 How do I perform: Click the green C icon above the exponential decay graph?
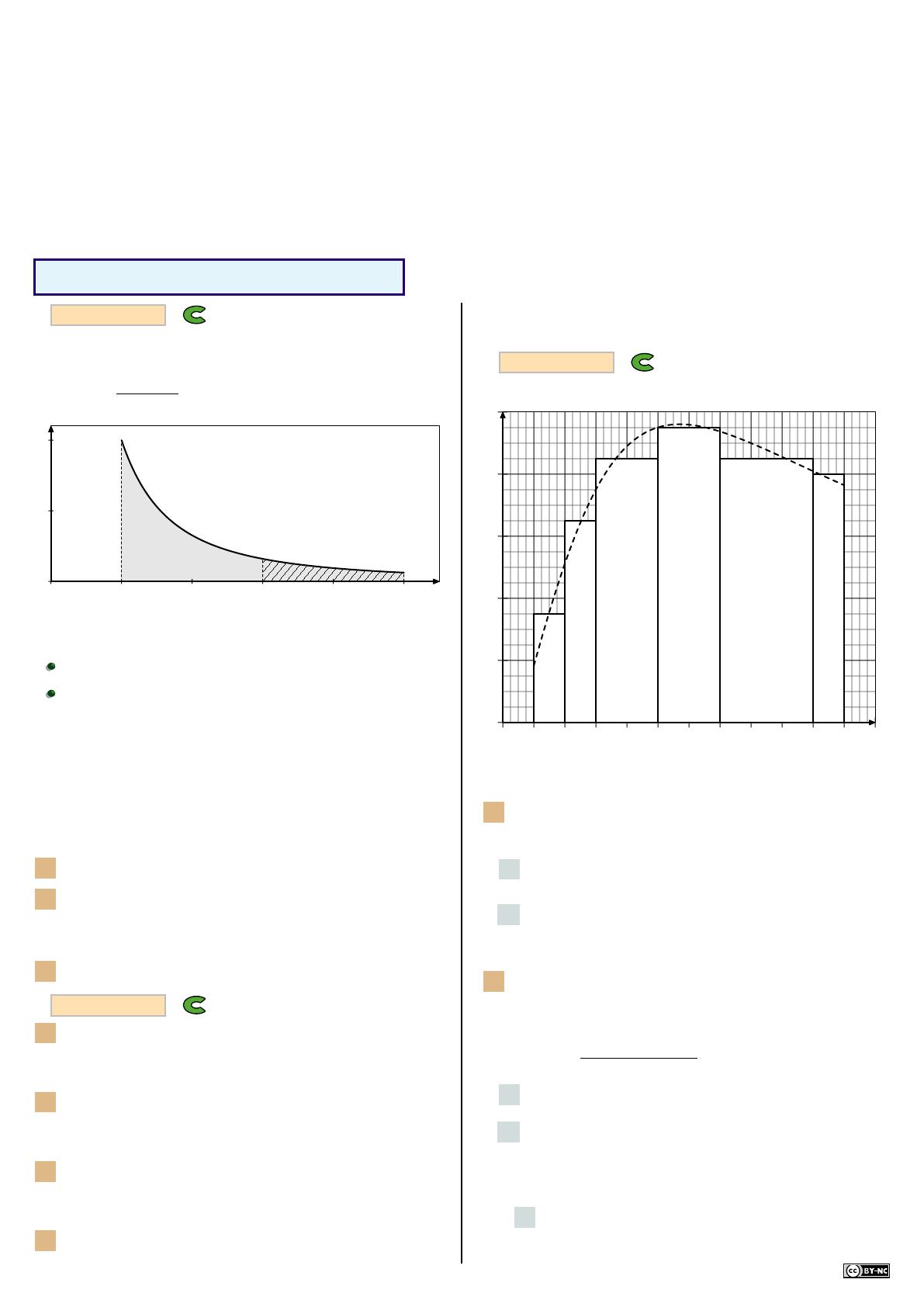point(194,314)
